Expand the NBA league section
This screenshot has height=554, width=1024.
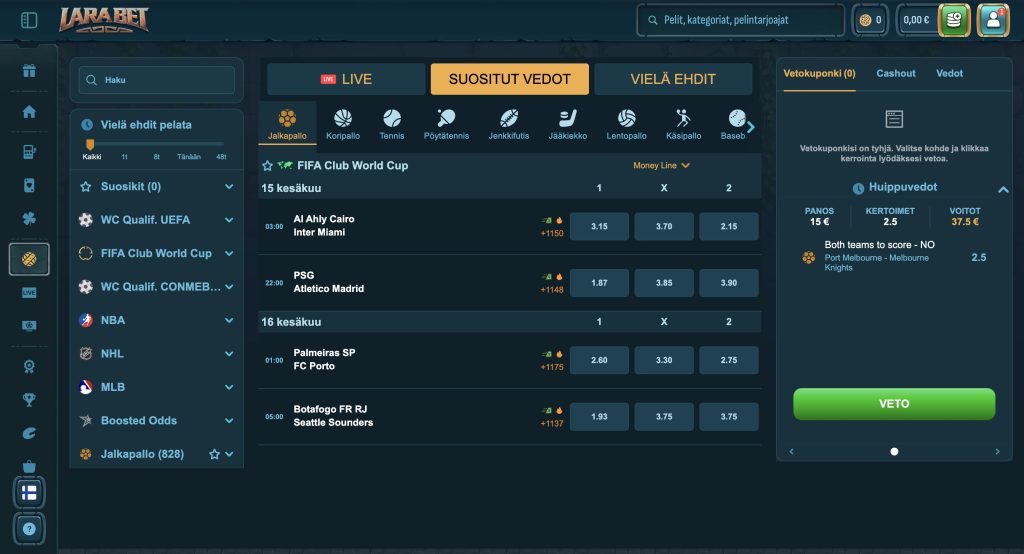coord(156,320)
